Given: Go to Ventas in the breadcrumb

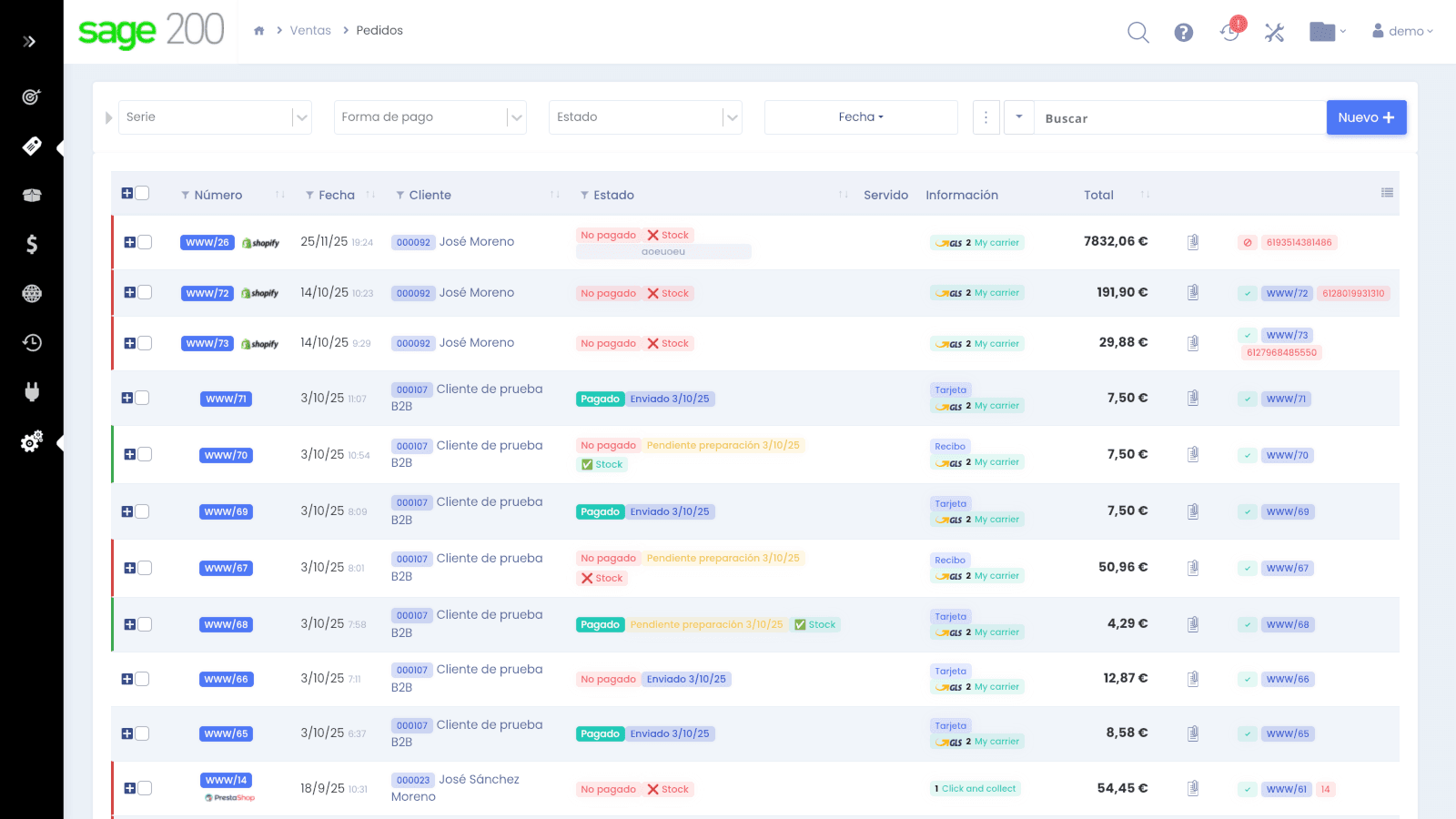Looking at the screenshot, I should click(x=310, y=31).
